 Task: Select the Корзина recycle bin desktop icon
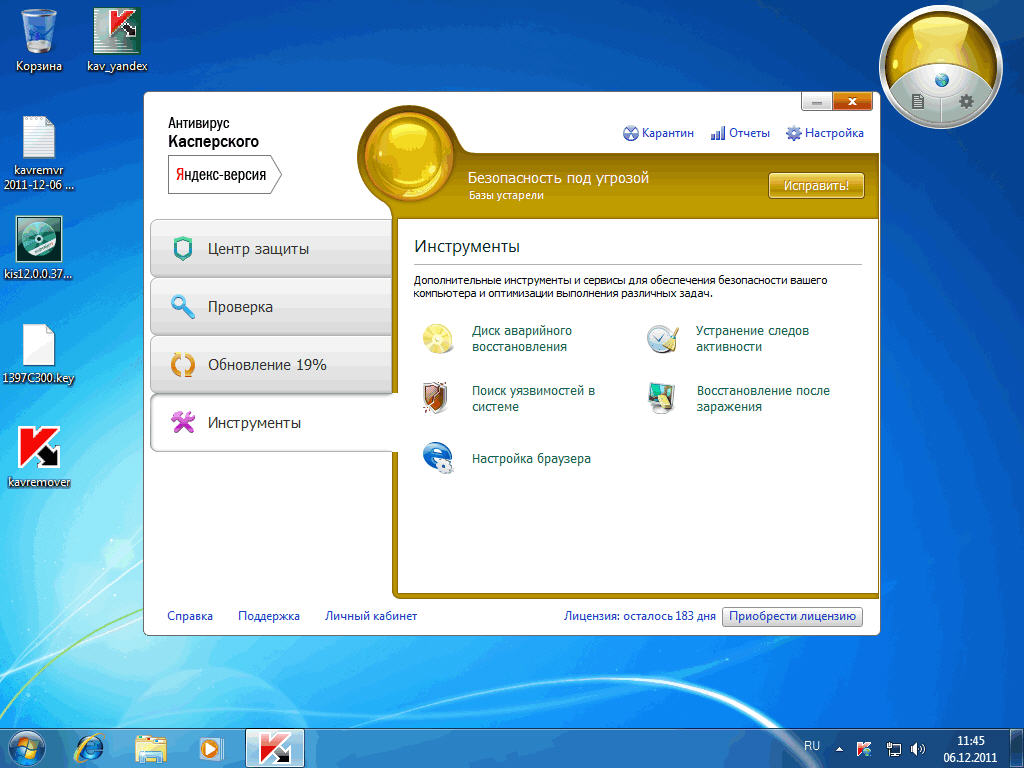point(39,40)
